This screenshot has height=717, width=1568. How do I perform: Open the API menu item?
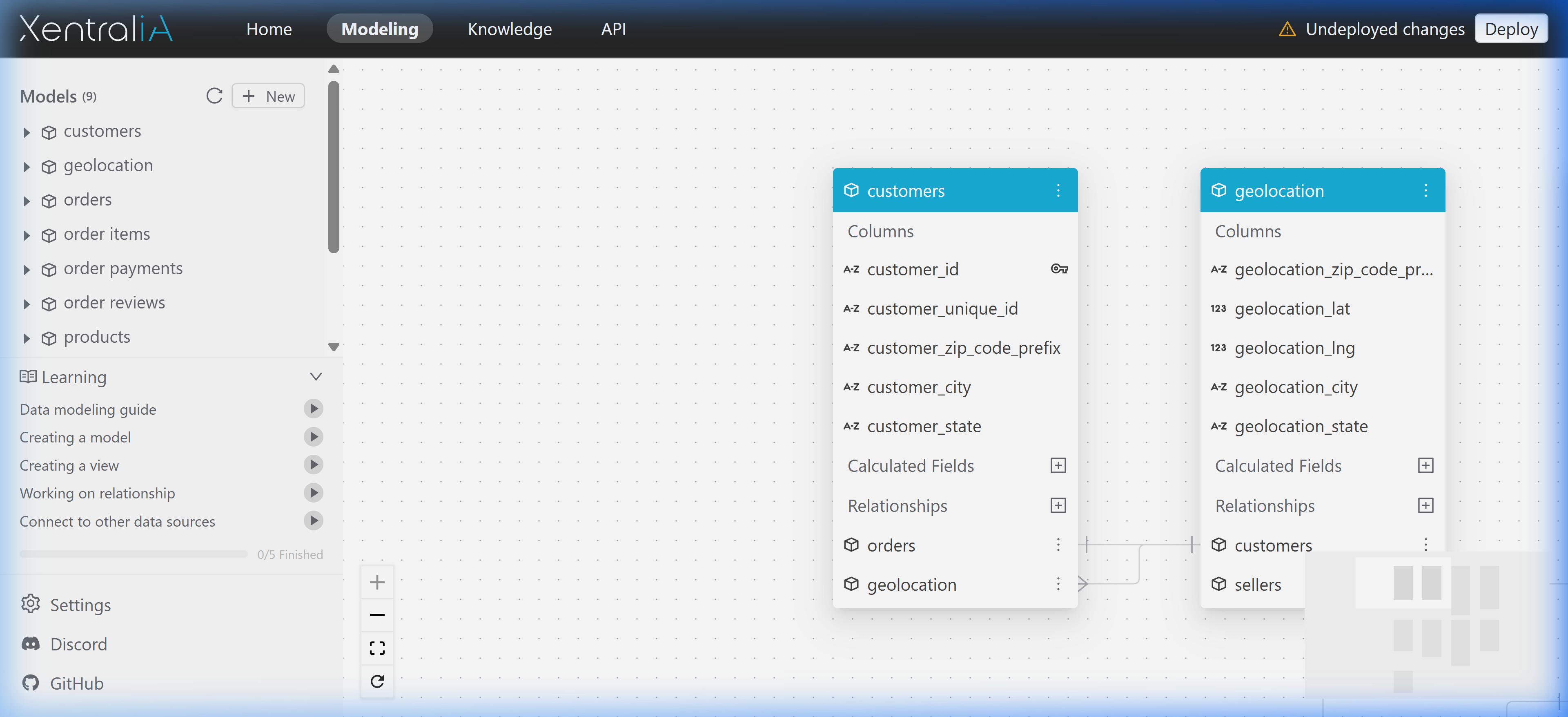point(613,29)
